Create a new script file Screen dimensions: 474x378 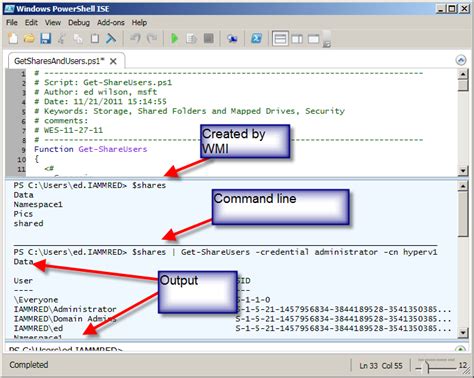[x=13, y=39]
